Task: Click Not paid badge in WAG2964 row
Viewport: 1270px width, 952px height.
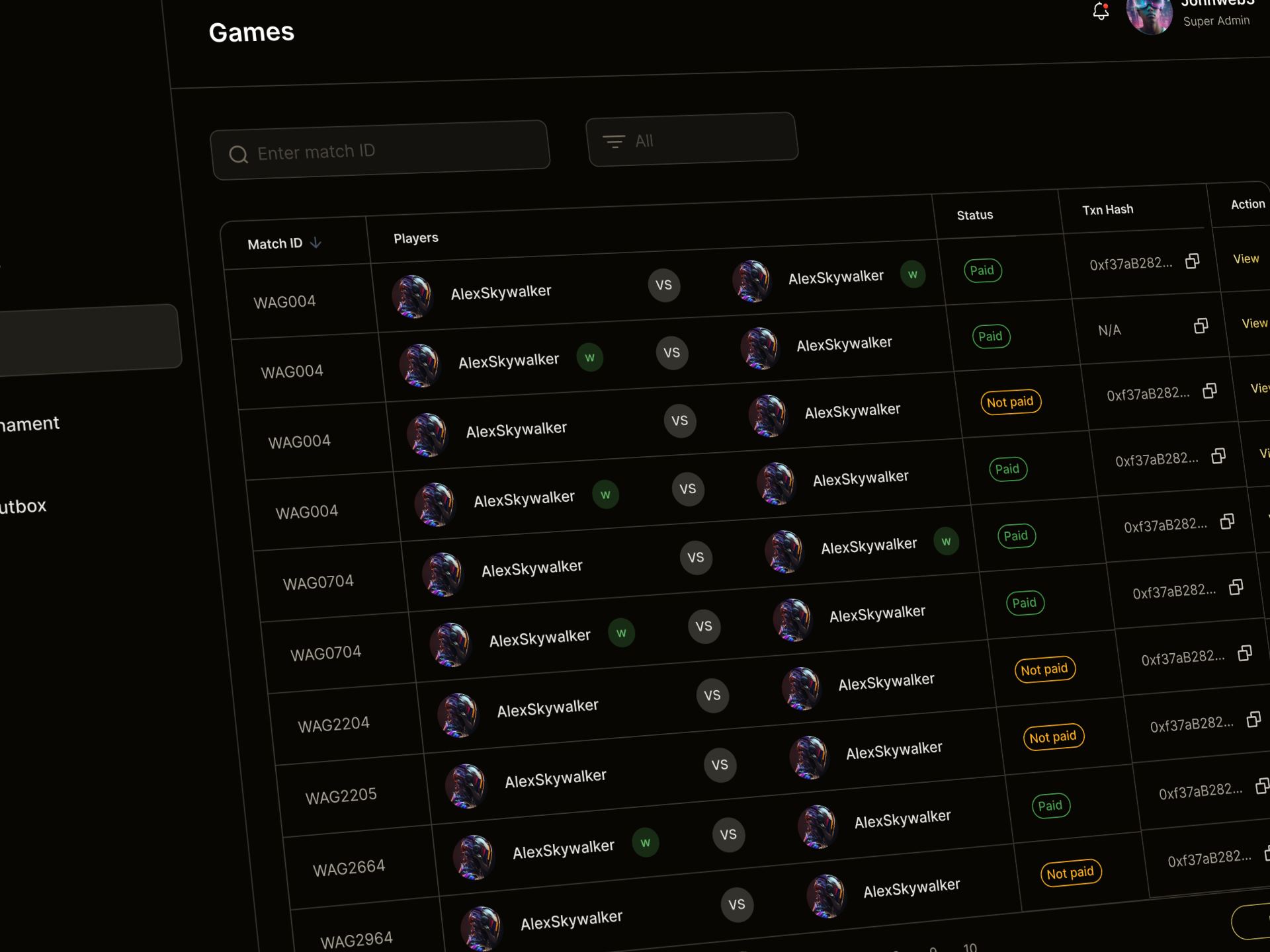Action: [x=1070, y=873]
